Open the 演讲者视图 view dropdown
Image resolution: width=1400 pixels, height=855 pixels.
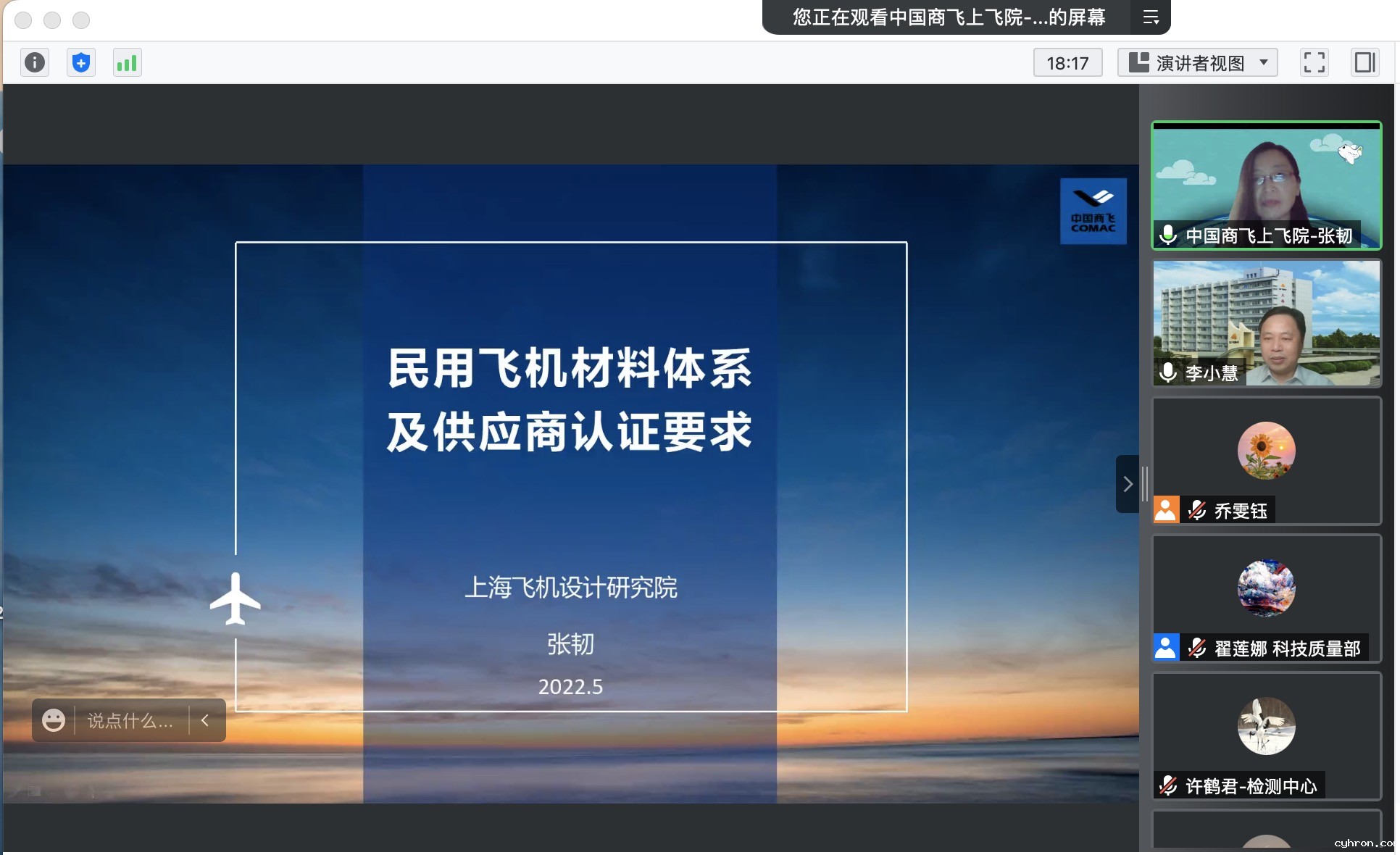pyautogui.click(x=1197, y=62)
